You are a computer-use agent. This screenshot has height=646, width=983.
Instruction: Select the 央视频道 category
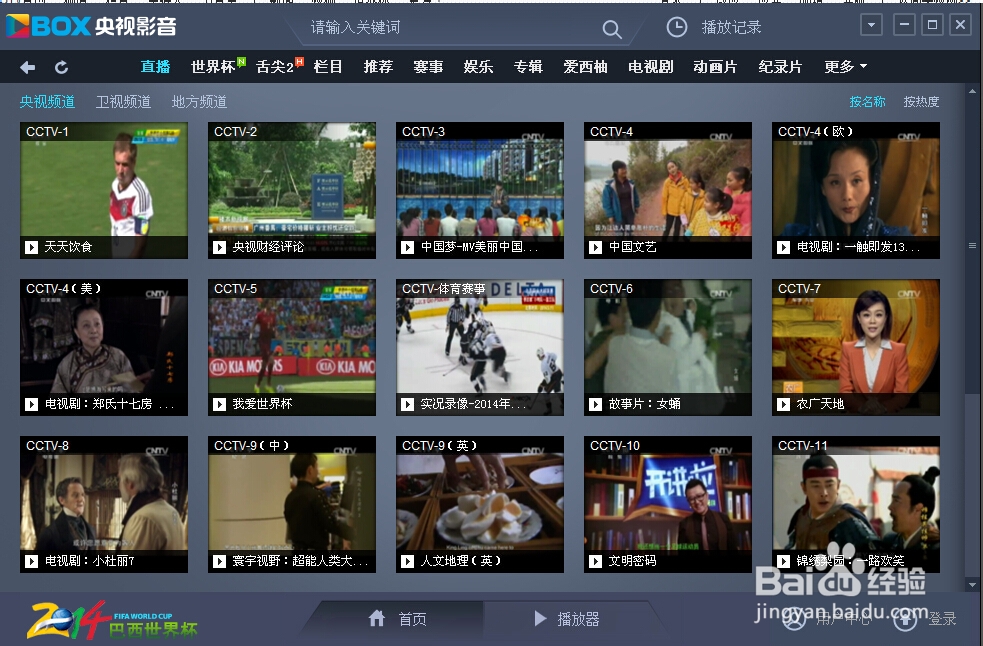(x=47, y=102)
